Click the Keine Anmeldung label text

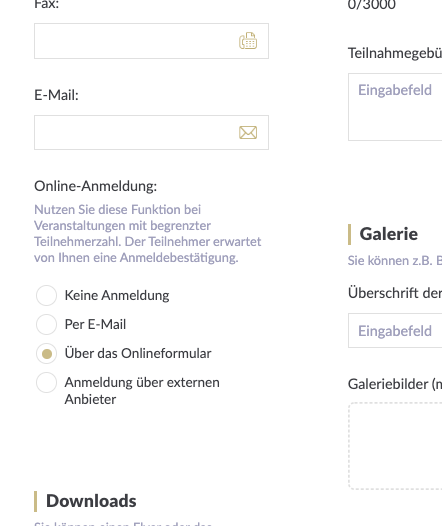117,296
